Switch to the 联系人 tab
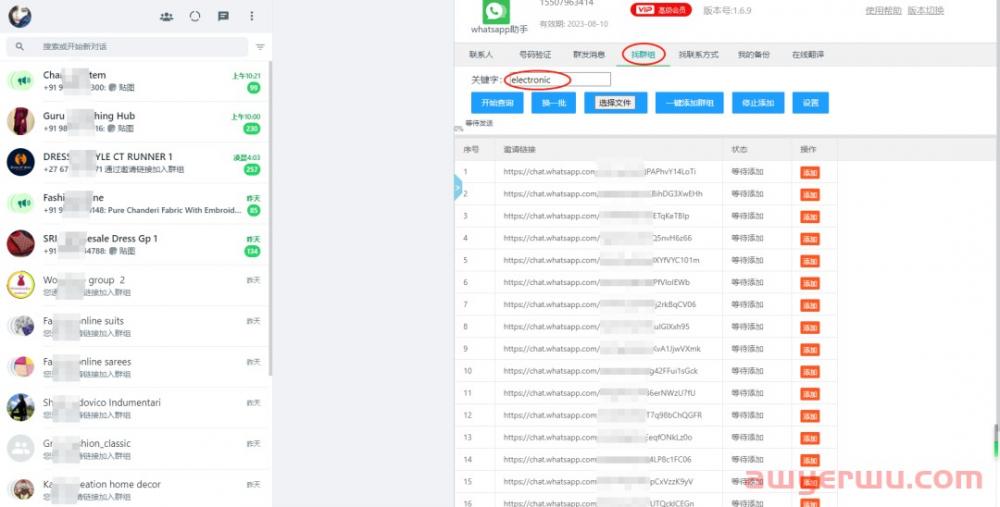 coord(481,55)
